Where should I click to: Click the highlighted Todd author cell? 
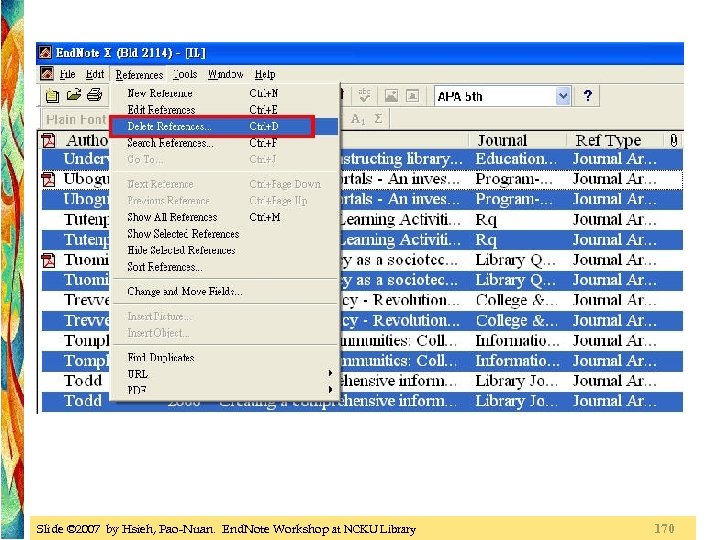[83, 401]
